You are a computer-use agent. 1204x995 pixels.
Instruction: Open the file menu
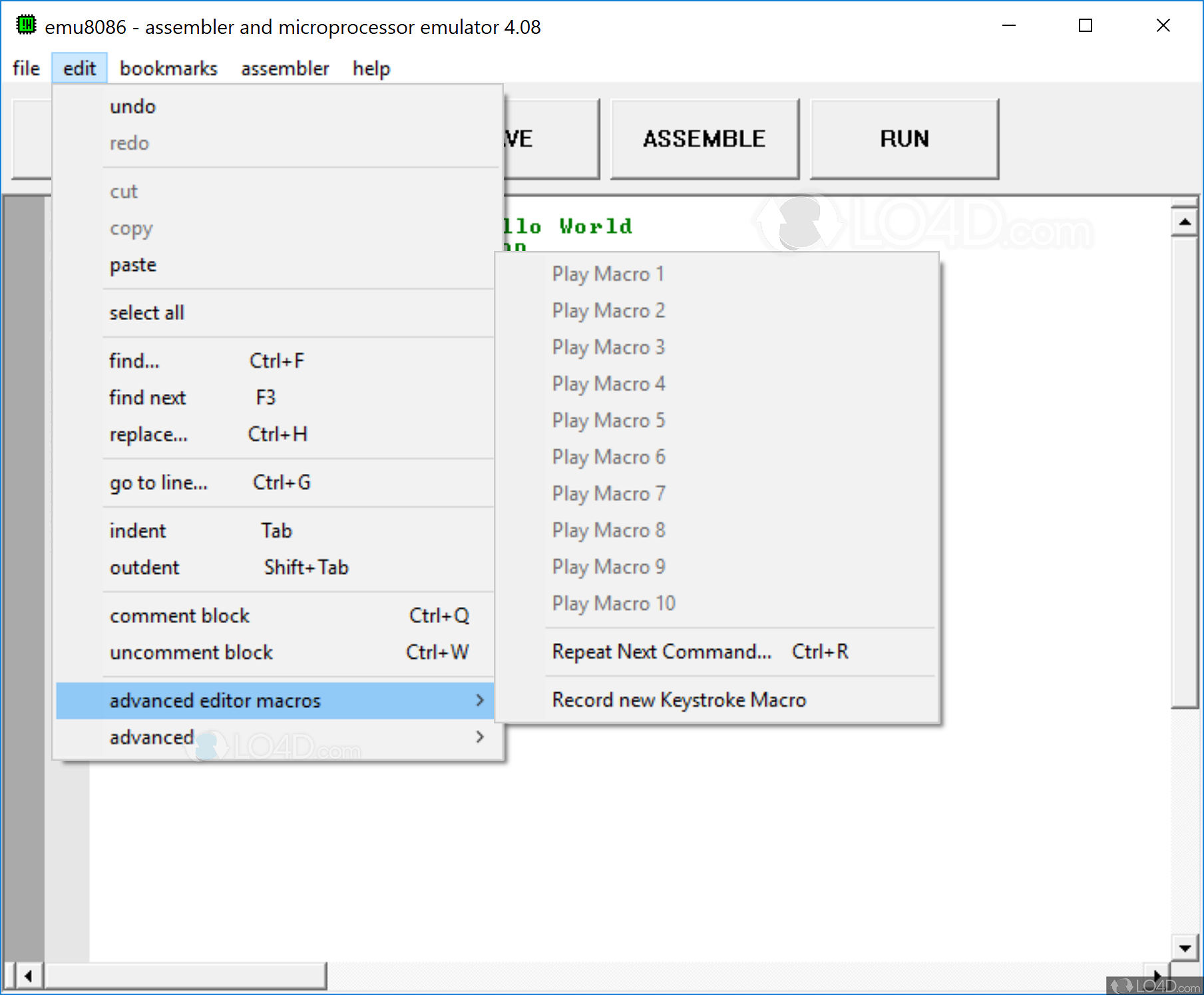(26, 68)
